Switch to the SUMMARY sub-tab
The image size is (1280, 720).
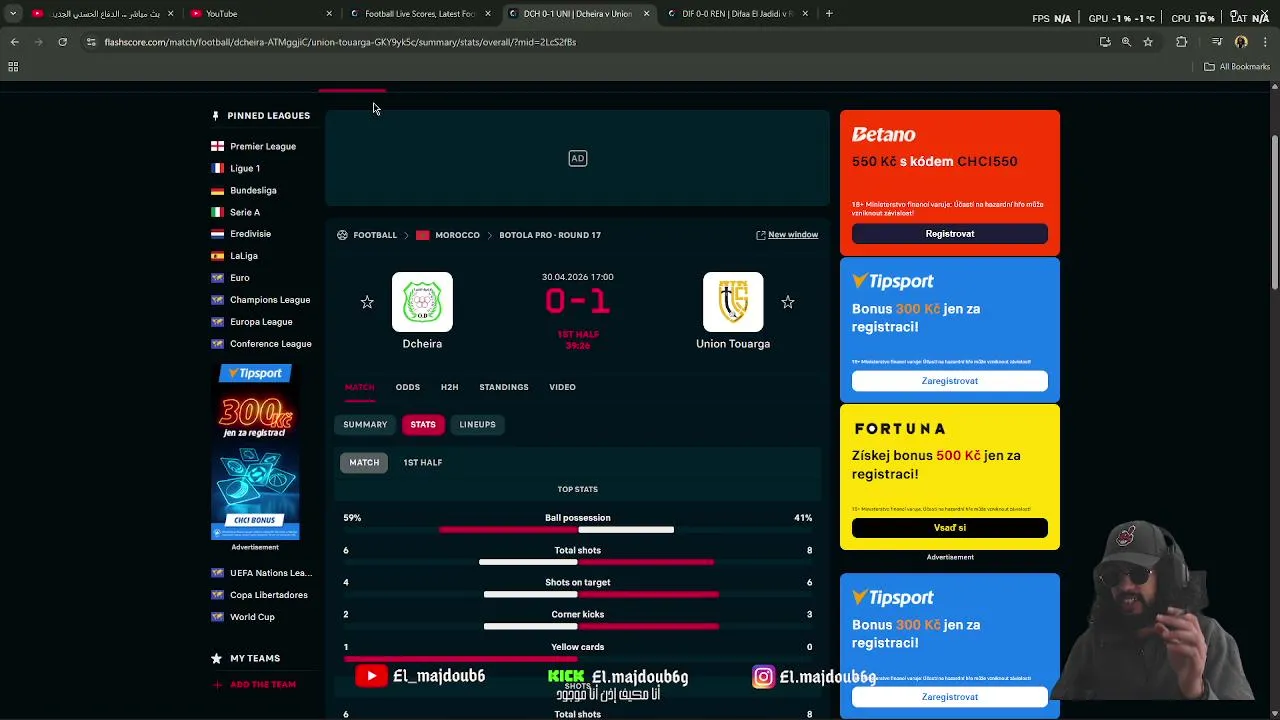click(x=365, y=425)
